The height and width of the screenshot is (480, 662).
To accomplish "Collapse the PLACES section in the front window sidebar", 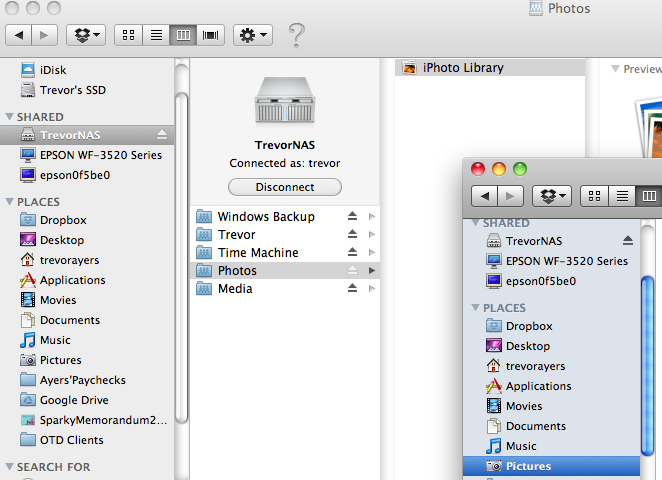I will [x=475, y=308].
